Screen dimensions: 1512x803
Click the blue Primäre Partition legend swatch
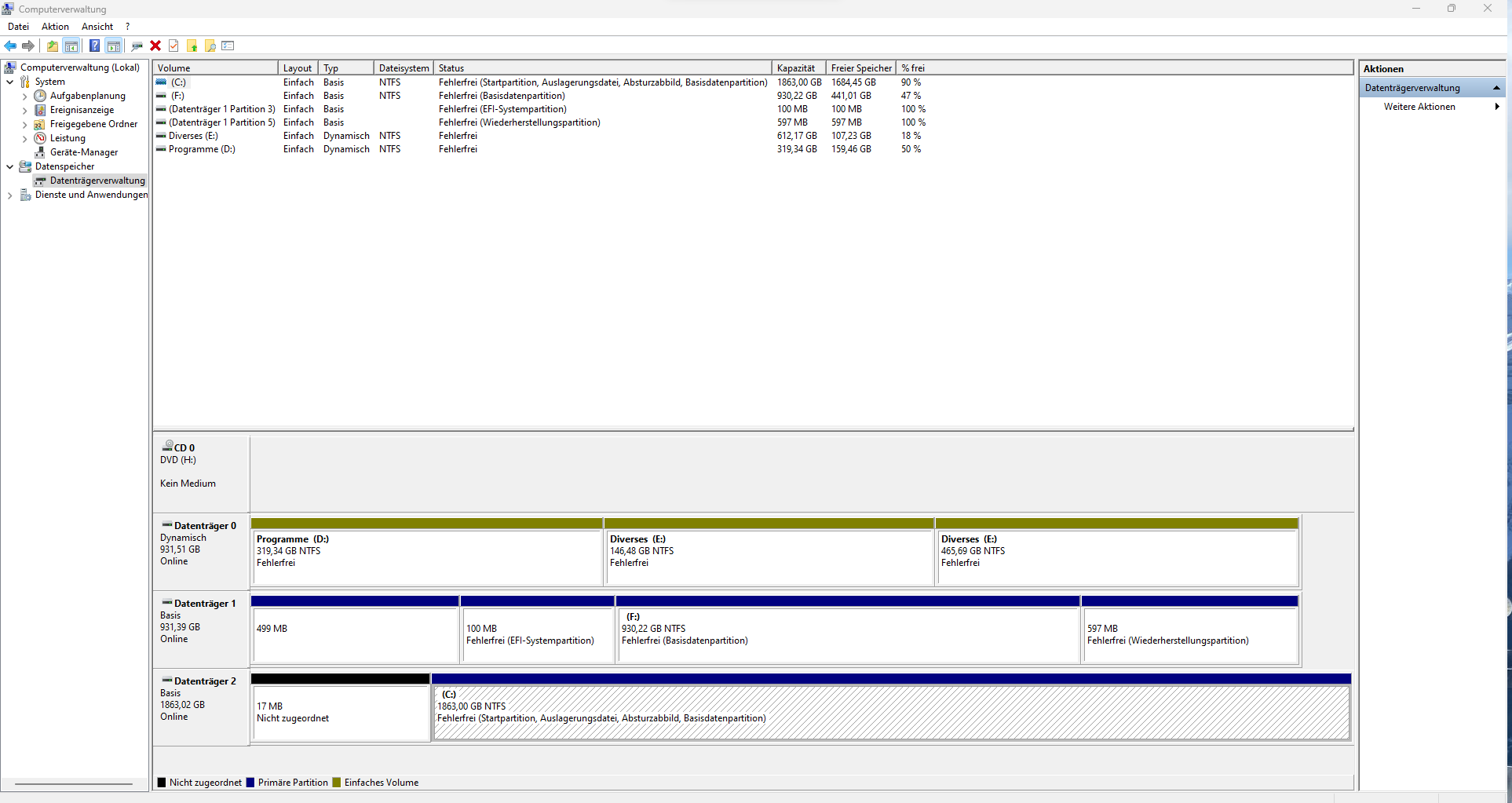click(x=250, y=783)
